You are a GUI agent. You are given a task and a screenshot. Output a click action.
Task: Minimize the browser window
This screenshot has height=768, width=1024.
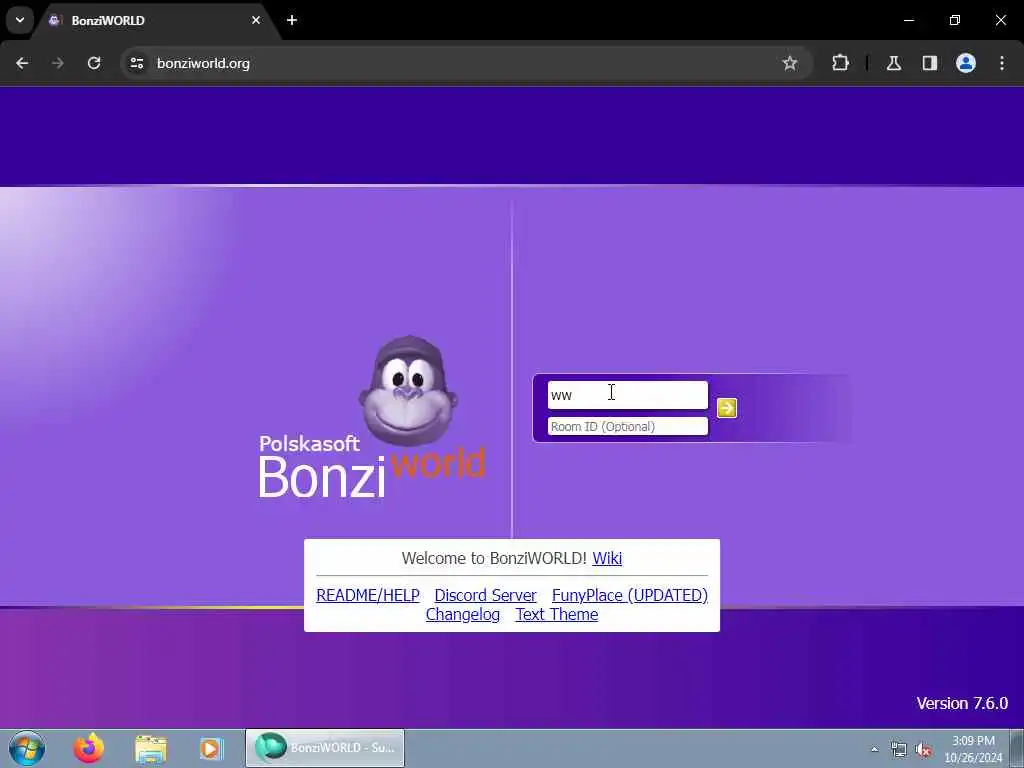pyautogui.click(x=908, y=20)
